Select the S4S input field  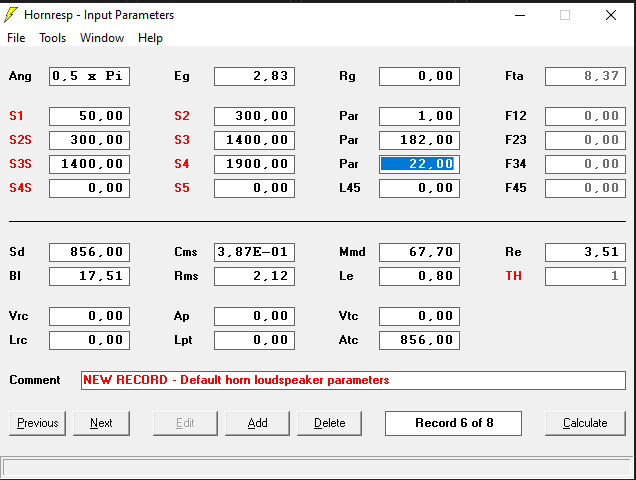coord(90,188)
